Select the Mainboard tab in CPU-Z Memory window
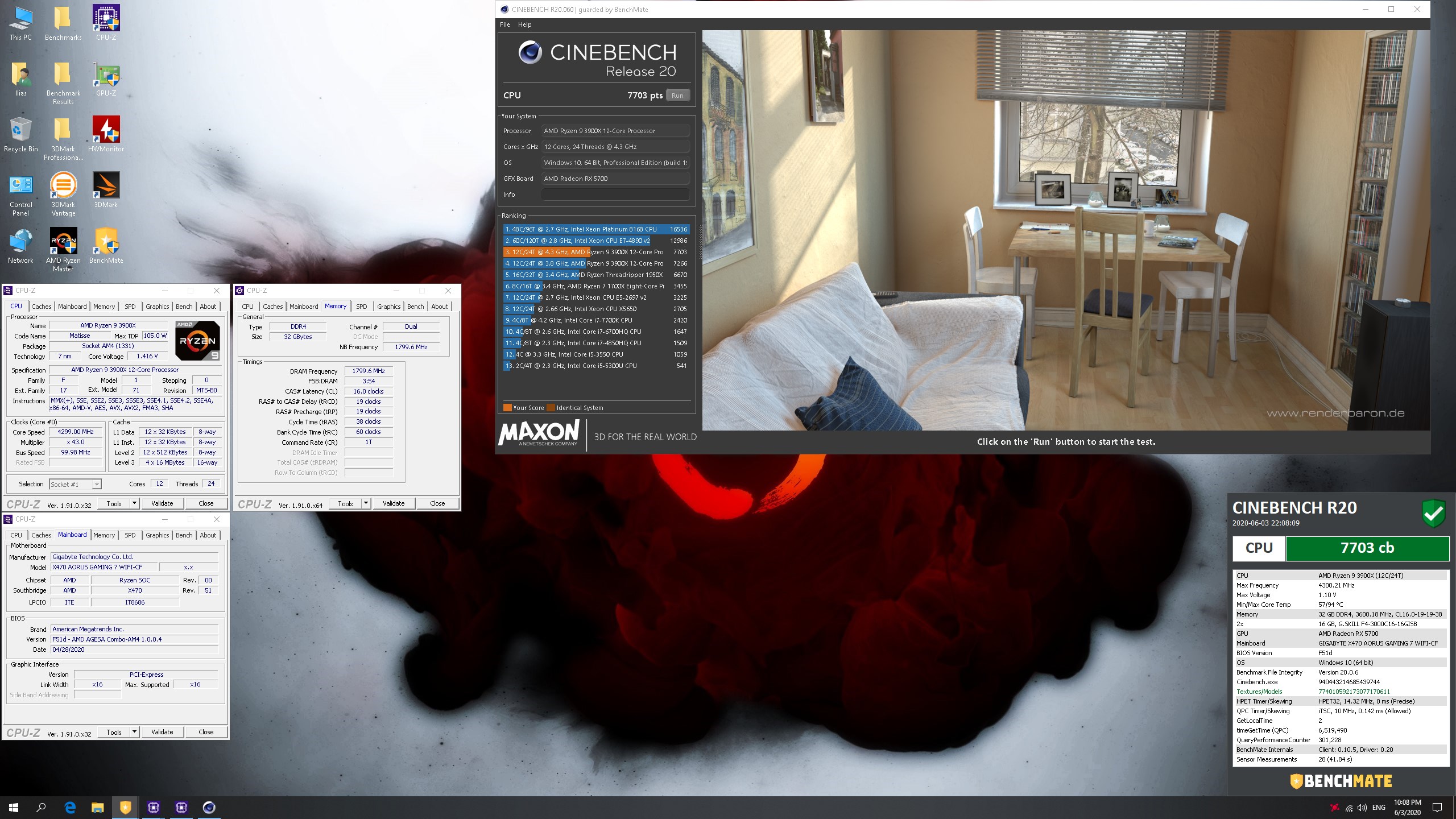This screenshot has width=1456, height=819. 304,307
